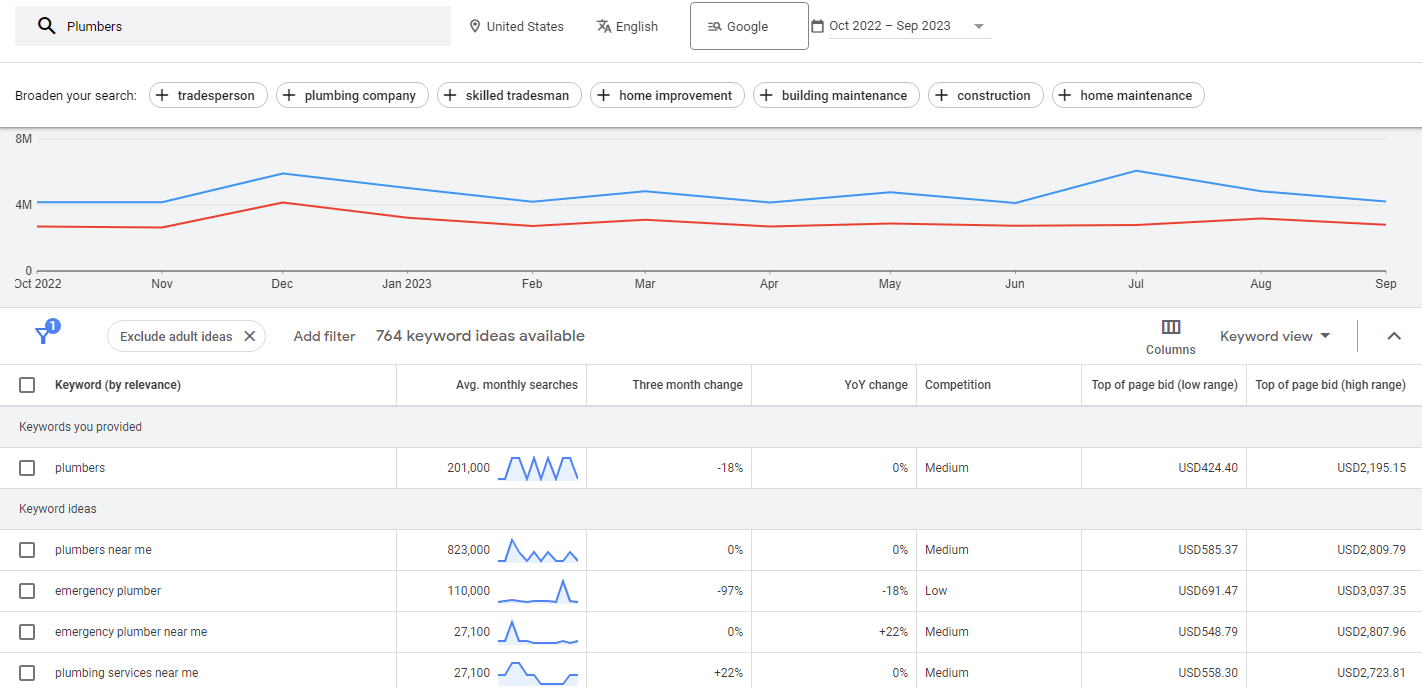This screenshot has height=688, width=1422.
Task: Click the location pin icon
Action: (x=474, y=26)
